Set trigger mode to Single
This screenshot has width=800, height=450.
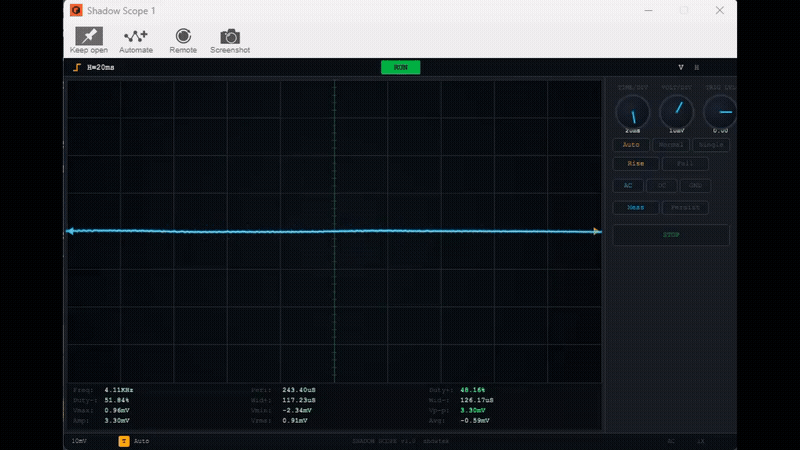pyautogui.click(x=711, y=145)
